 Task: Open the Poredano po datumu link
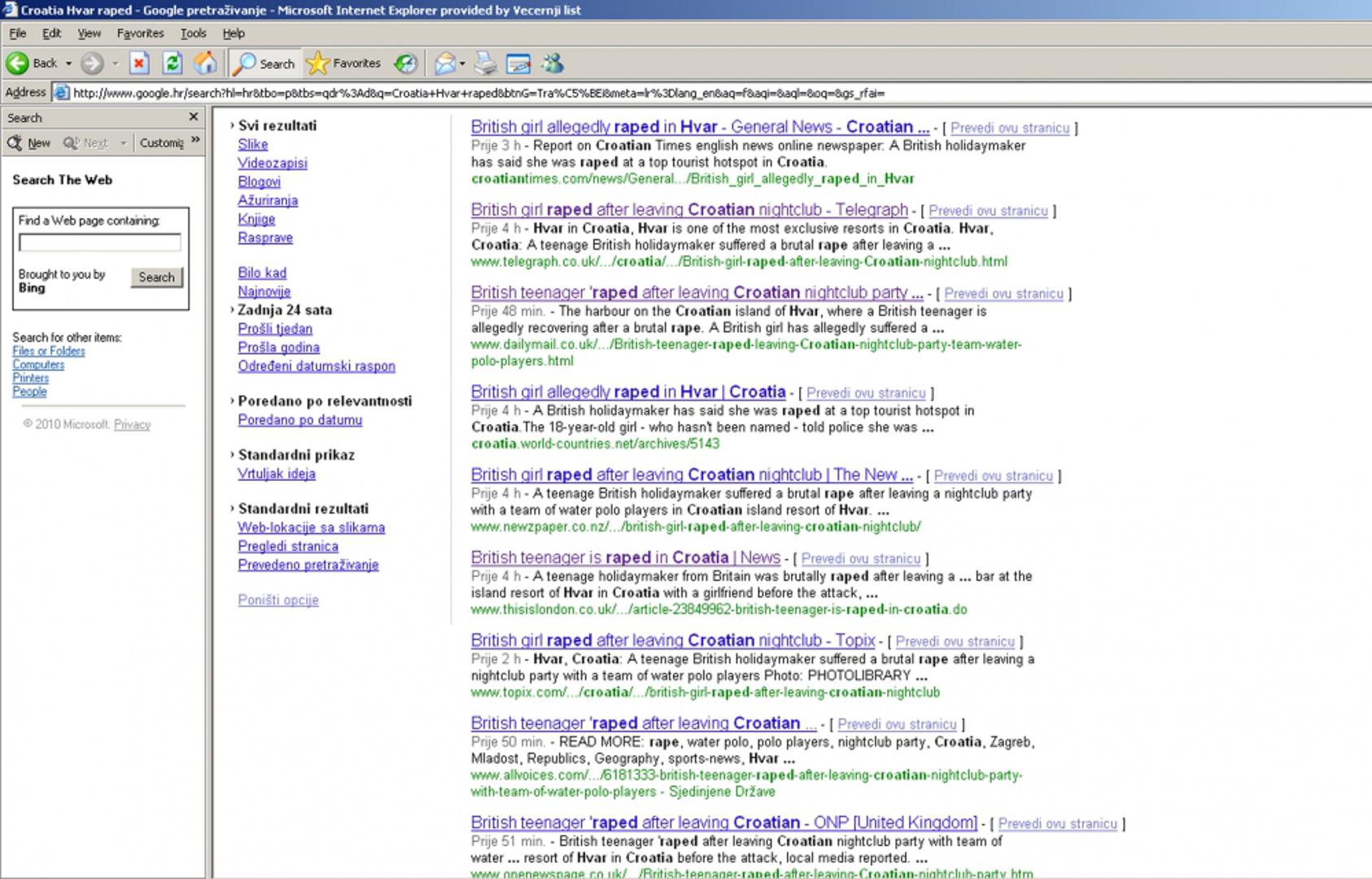(299, 420)
